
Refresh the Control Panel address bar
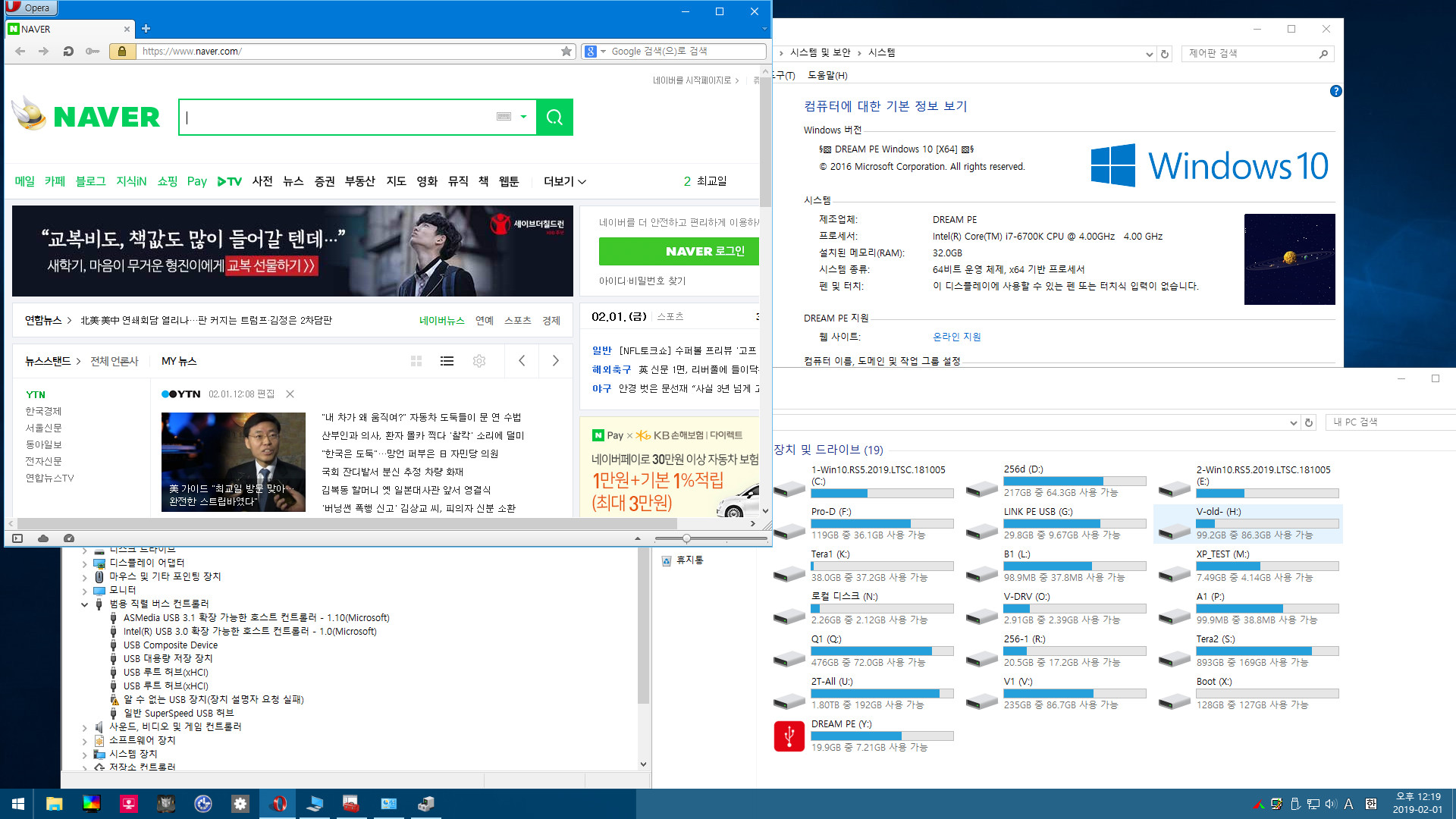[x=1165, y=54]
